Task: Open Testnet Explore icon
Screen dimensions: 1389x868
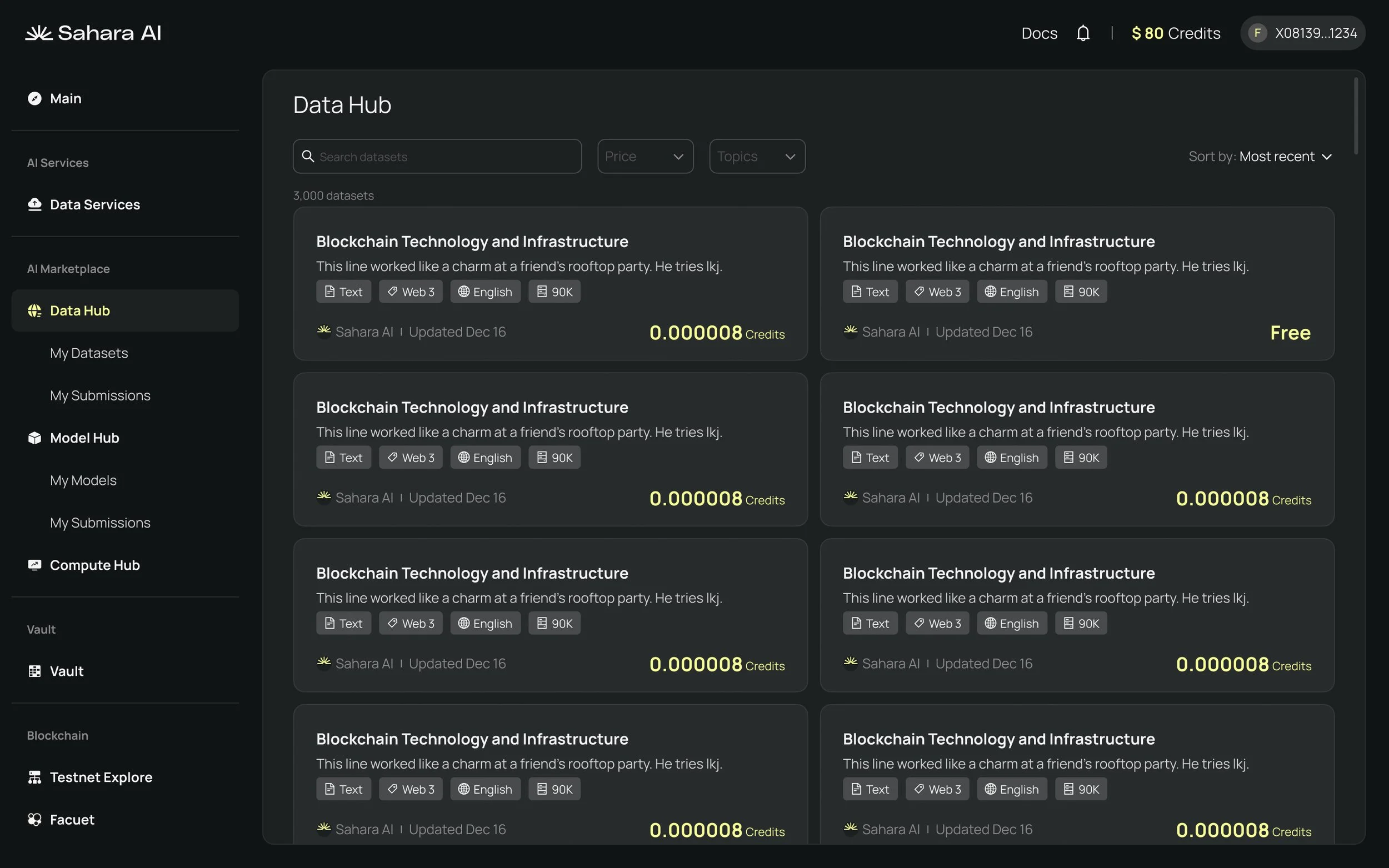Action: coord(34,777)
